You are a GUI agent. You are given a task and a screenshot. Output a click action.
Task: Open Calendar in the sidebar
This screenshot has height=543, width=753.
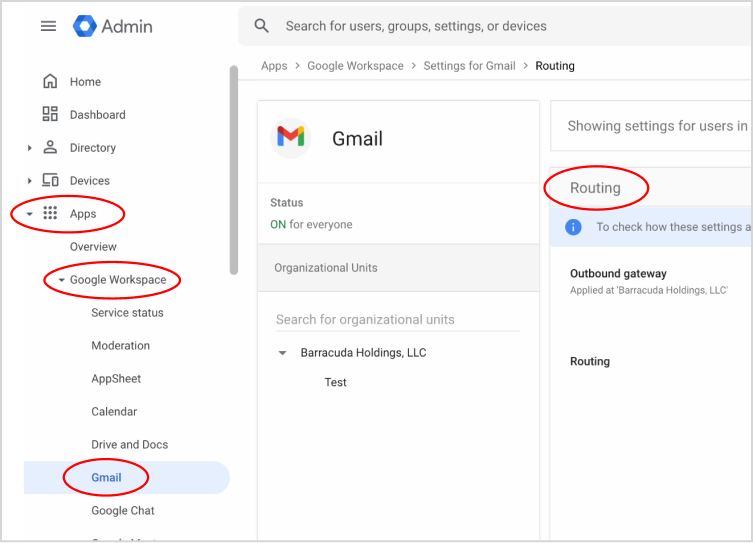click(114, 412)
